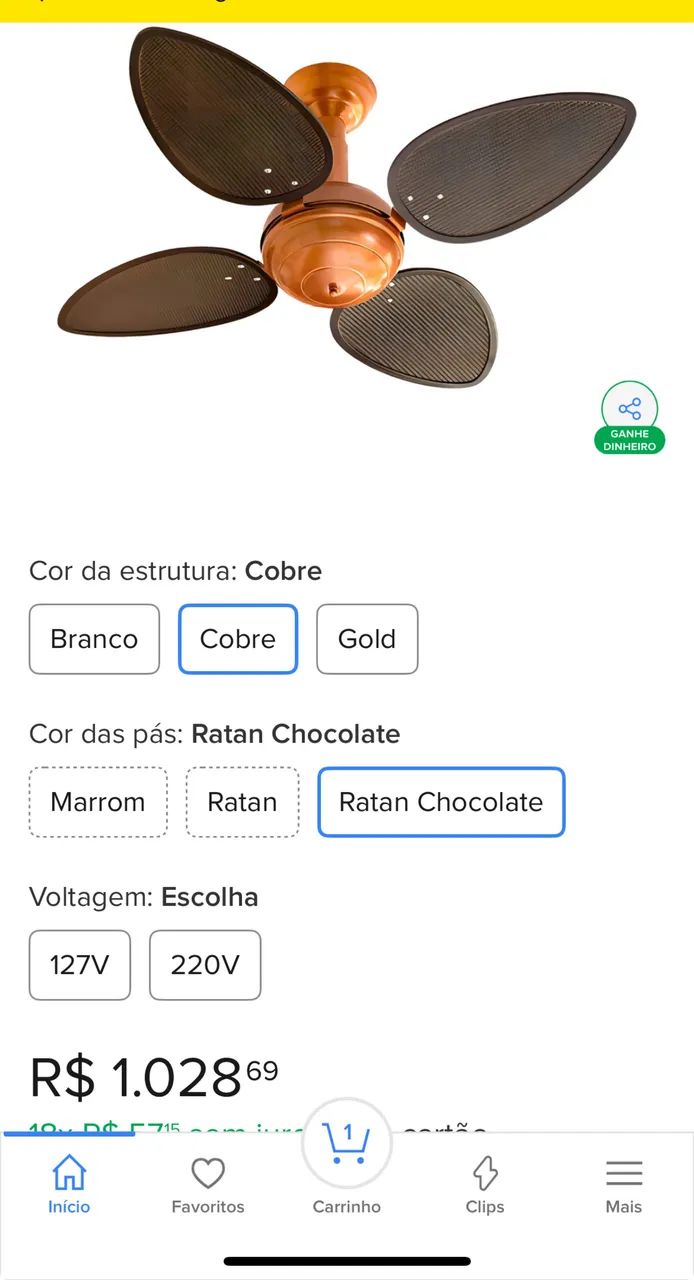Select the Ratan blade color
694x1280 pixels.
click(x=241, y=801)
